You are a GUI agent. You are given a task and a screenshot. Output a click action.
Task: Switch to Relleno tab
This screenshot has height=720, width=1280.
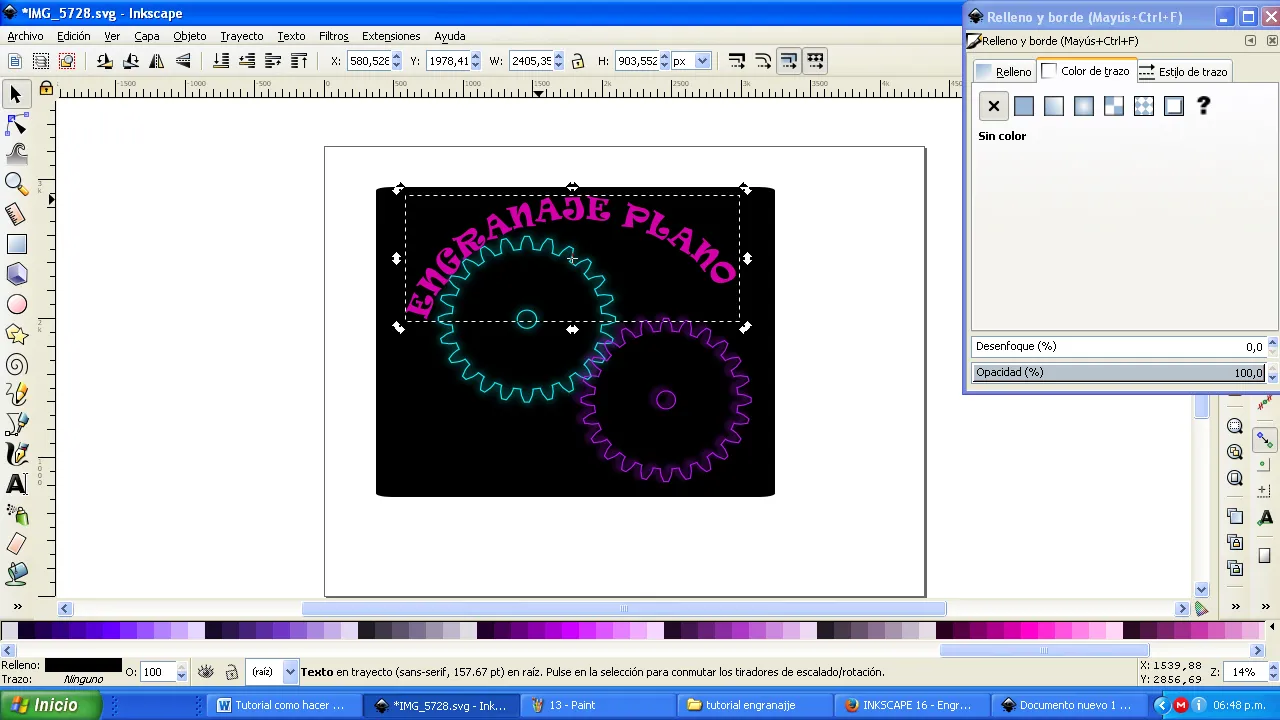click(1004, 72)
